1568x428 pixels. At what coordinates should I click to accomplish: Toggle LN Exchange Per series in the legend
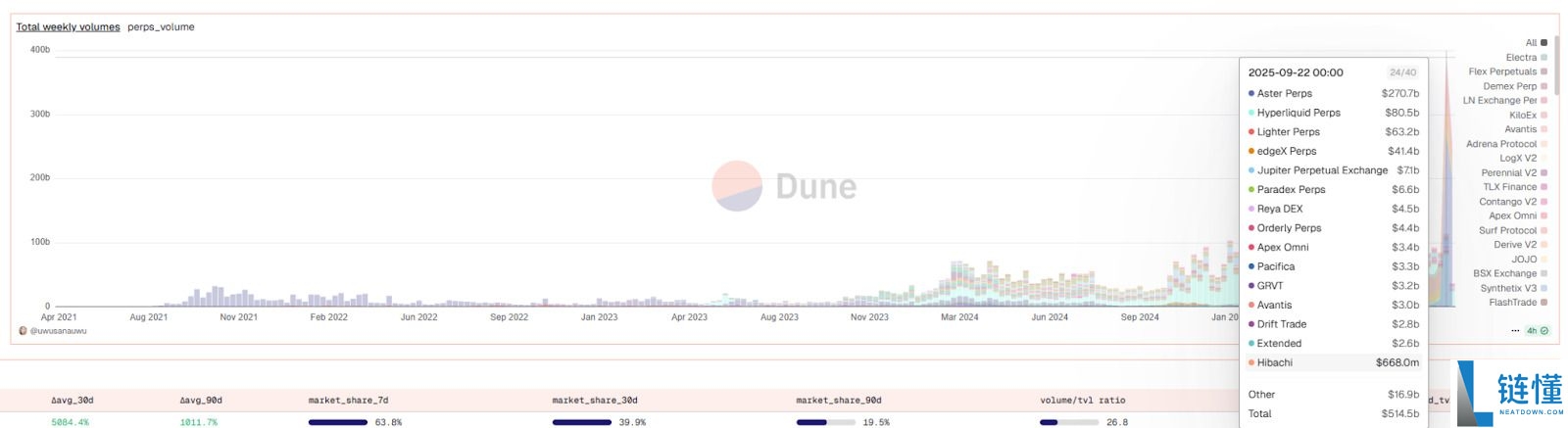(x=1505, y=100)
